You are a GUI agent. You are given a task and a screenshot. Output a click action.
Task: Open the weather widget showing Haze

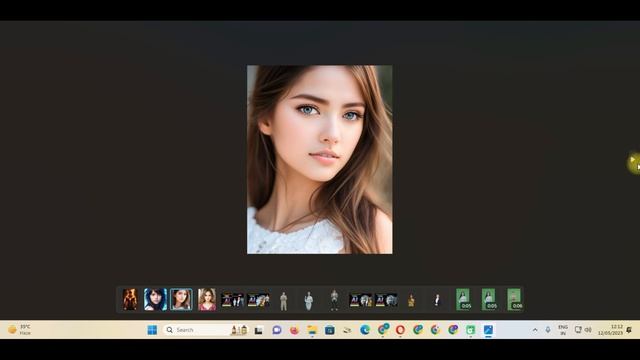tap(19, 330)
